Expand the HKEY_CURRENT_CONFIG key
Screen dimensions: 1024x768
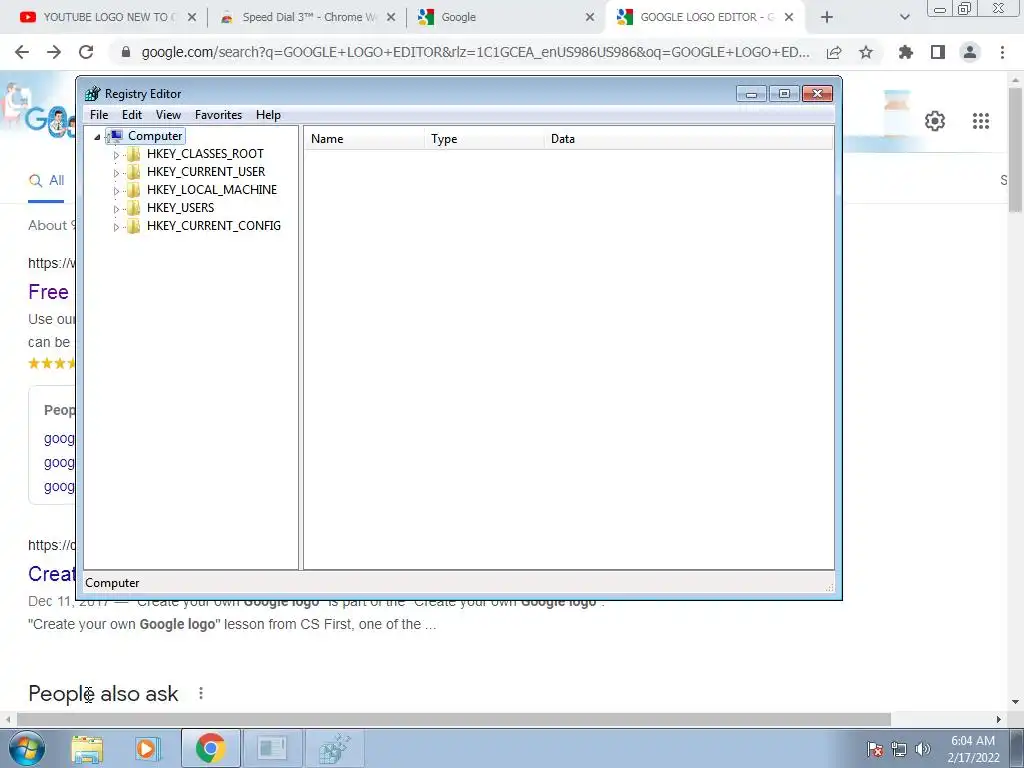(x=116, y=227)
